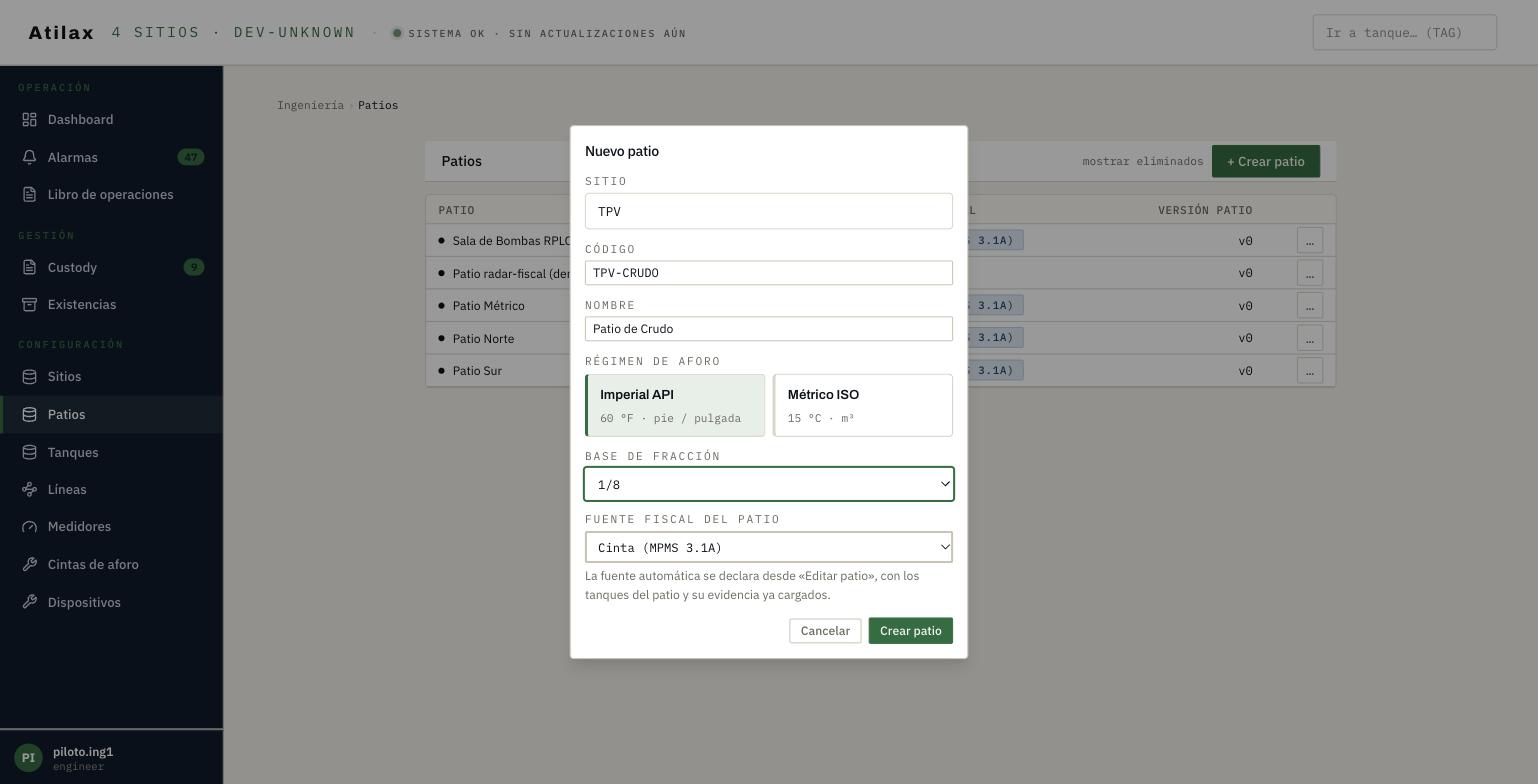Click the + Crear patio header button
Screen dimensions: 1538x784
pos(1266,161)
